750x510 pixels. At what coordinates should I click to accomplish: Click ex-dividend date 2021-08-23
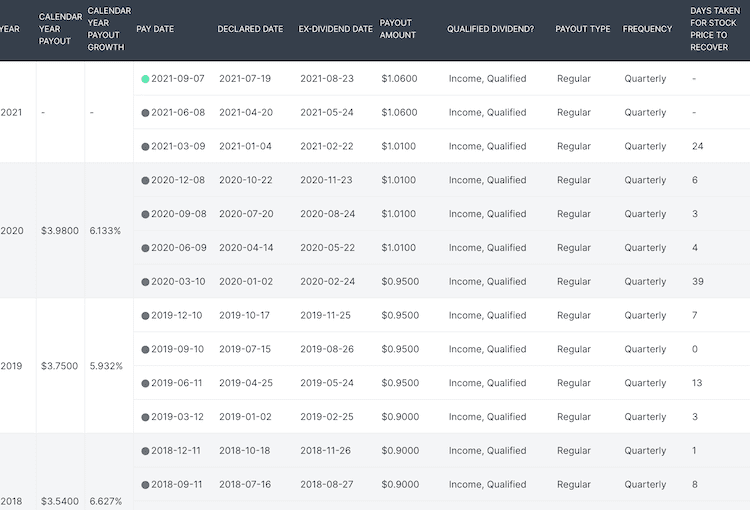(x=327, y=78)
